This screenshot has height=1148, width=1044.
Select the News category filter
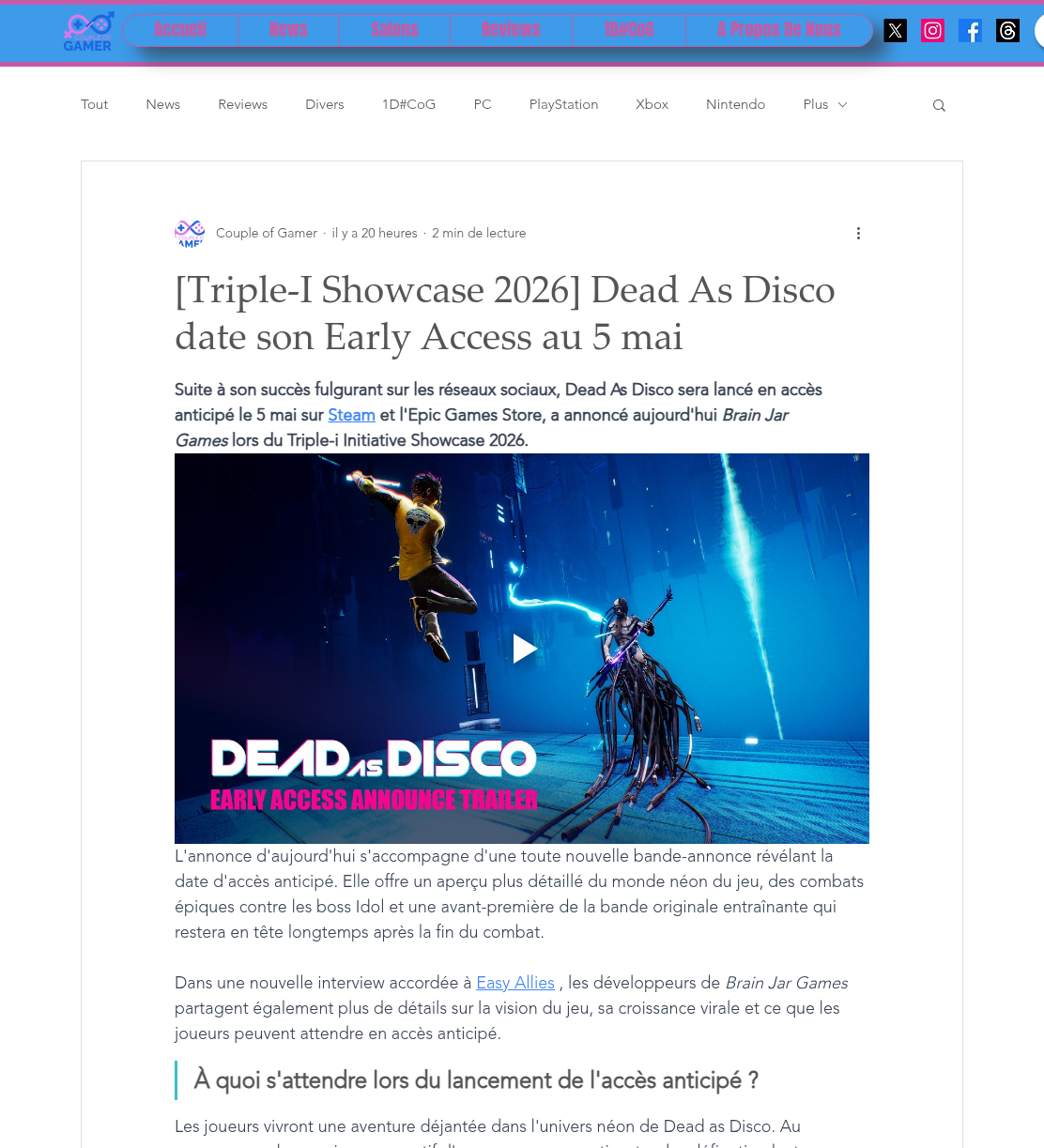coord(163,104)
